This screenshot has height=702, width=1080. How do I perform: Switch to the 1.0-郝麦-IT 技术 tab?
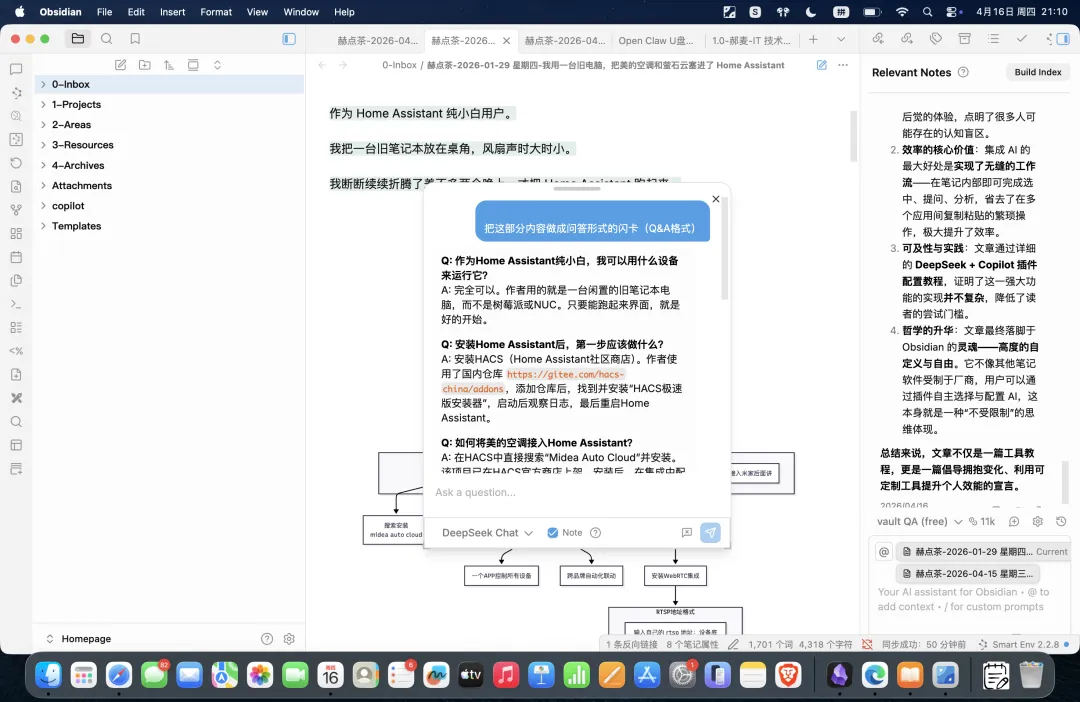pos(751,41)
